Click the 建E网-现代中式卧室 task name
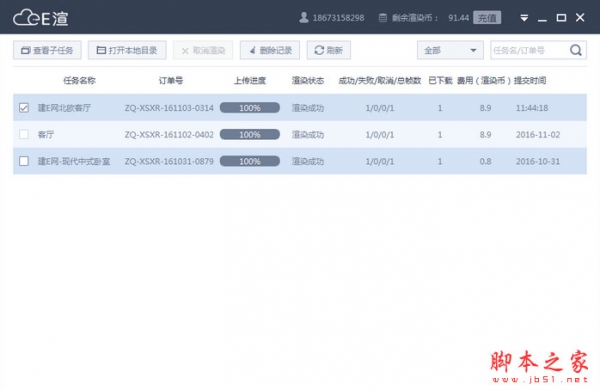 click(x=74, y=162)
